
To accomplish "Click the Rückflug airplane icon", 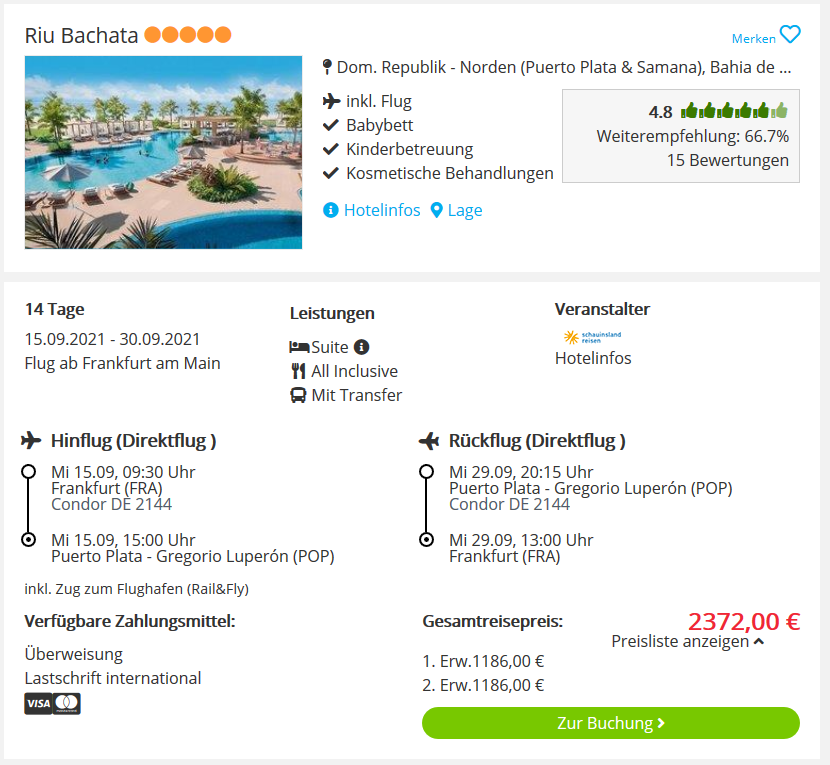I will (430, 440).
